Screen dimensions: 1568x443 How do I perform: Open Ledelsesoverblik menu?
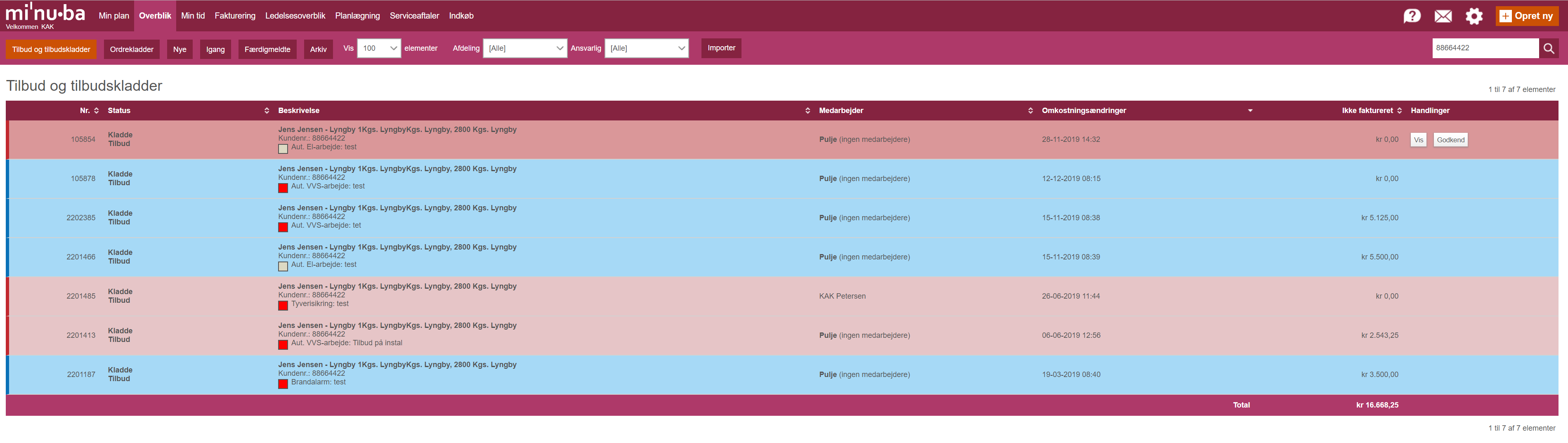[x=295, y=16]
